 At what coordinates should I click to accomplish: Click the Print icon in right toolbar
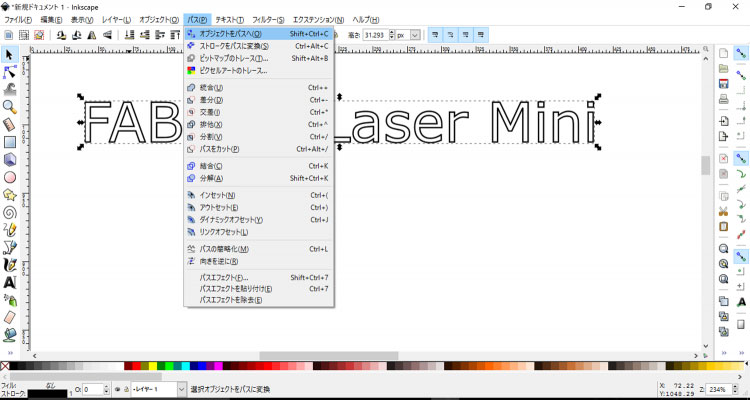pyautogui.click(x=723, y=100)
